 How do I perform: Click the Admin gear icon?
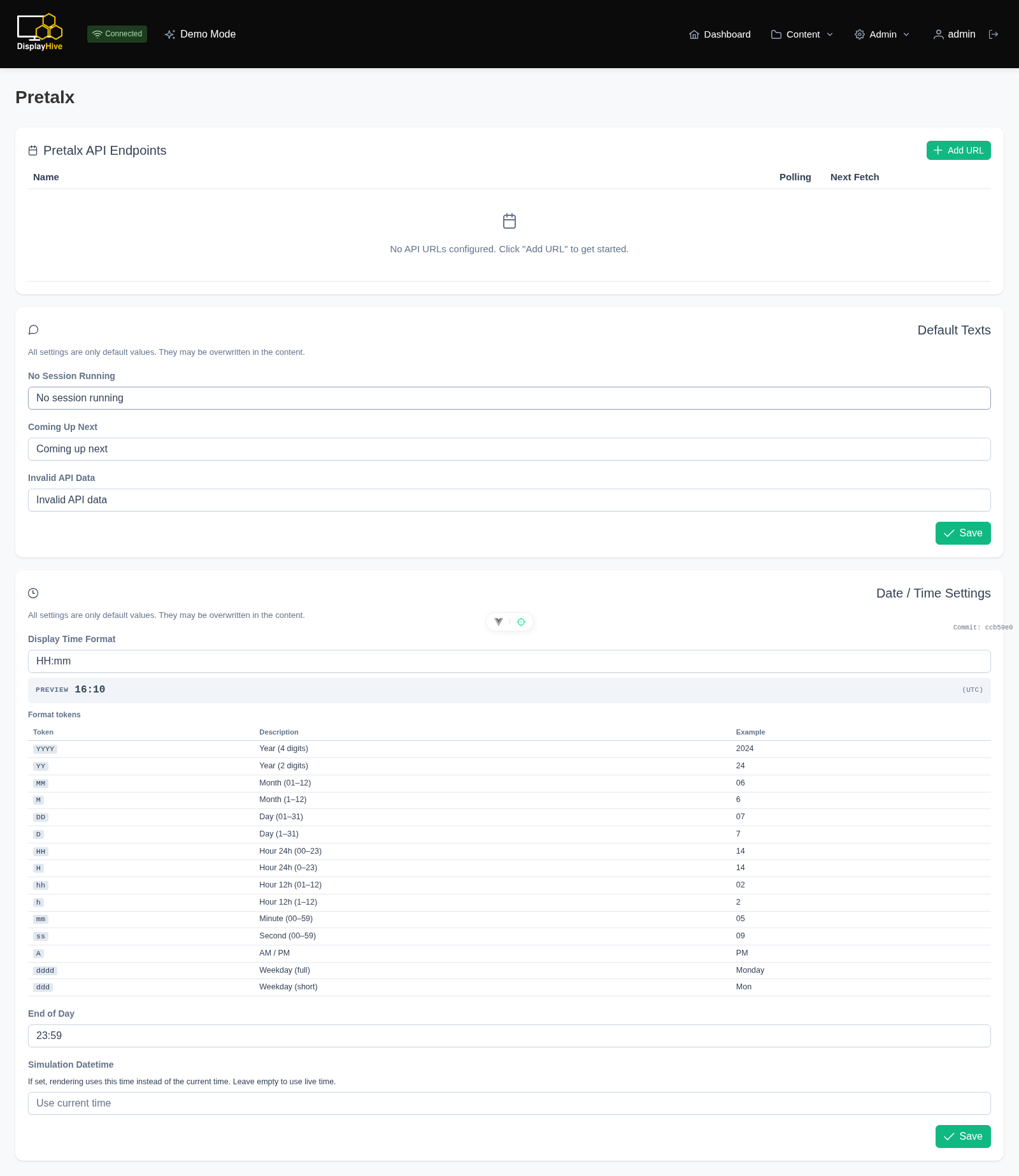coord(860,34)
